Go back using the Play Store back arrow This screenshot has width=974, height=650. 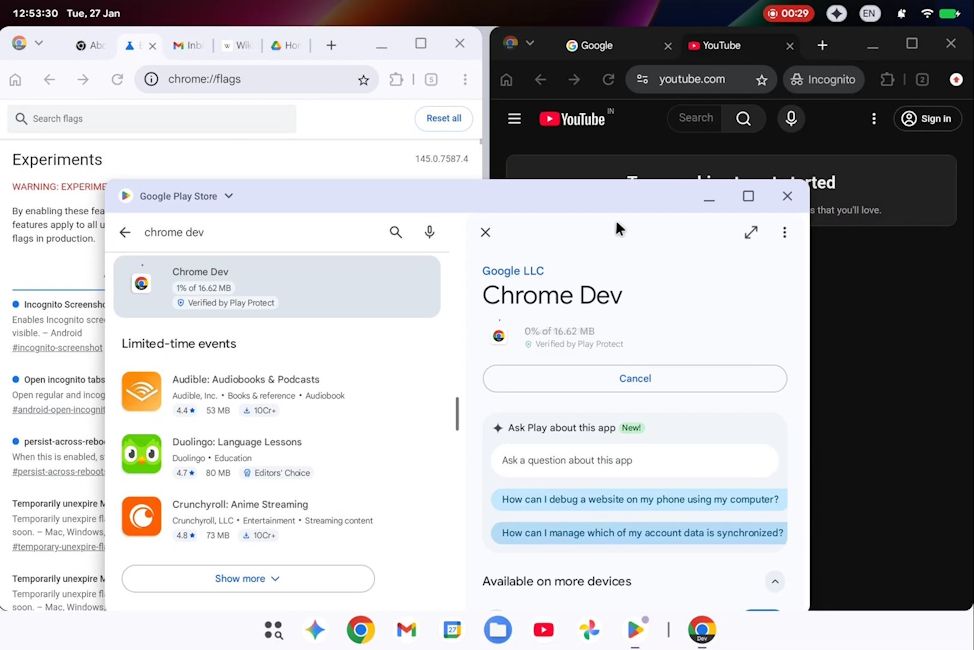point(124,231)
